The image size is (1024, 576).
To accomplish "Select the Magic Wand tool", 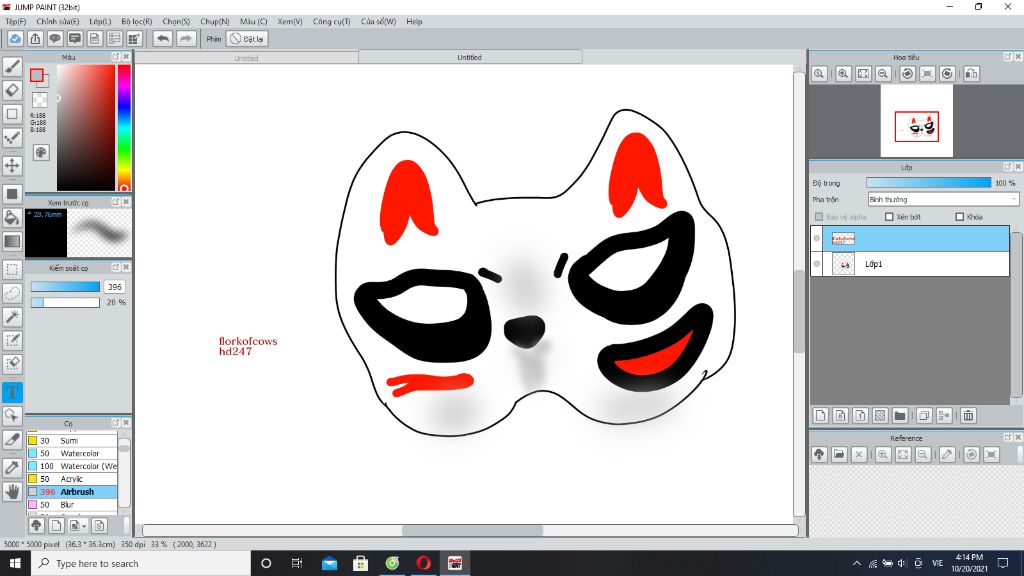I will pos(12,317).
